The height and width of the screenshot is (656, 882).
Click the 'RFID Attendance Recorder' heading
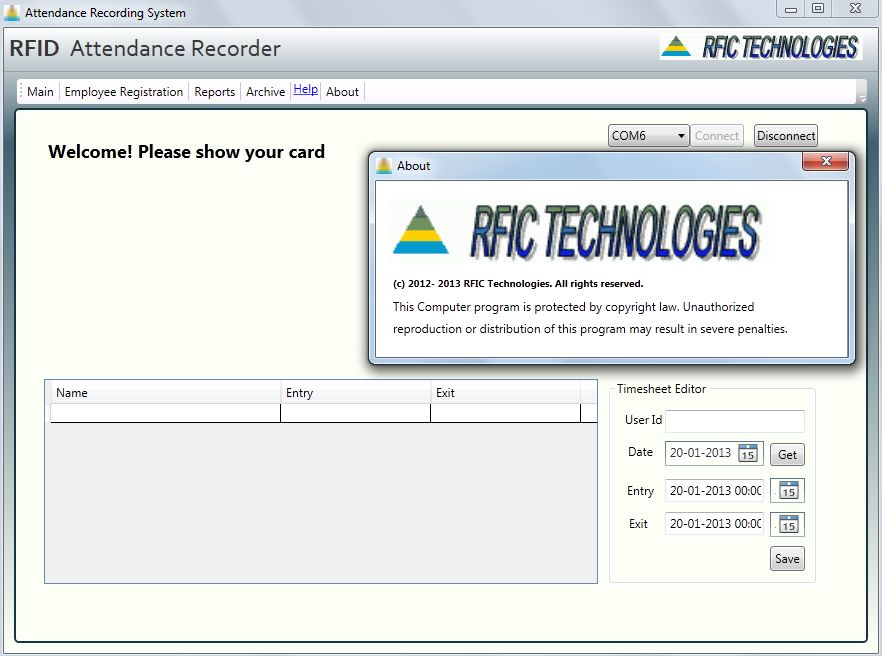pyautogui.click(x=145, y=48)
